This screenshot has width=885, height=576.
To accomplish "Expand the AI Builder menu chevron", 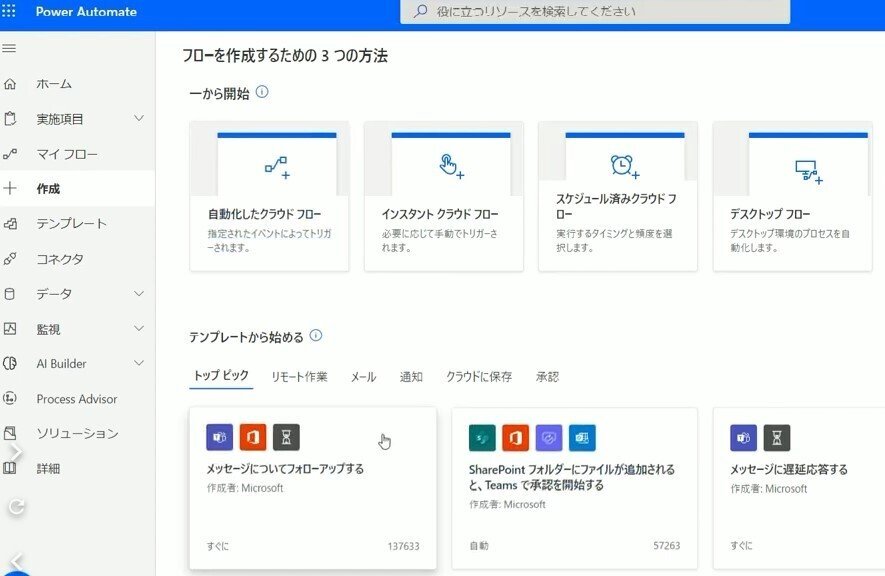I will pyautogui.click(x=139, y=363).
